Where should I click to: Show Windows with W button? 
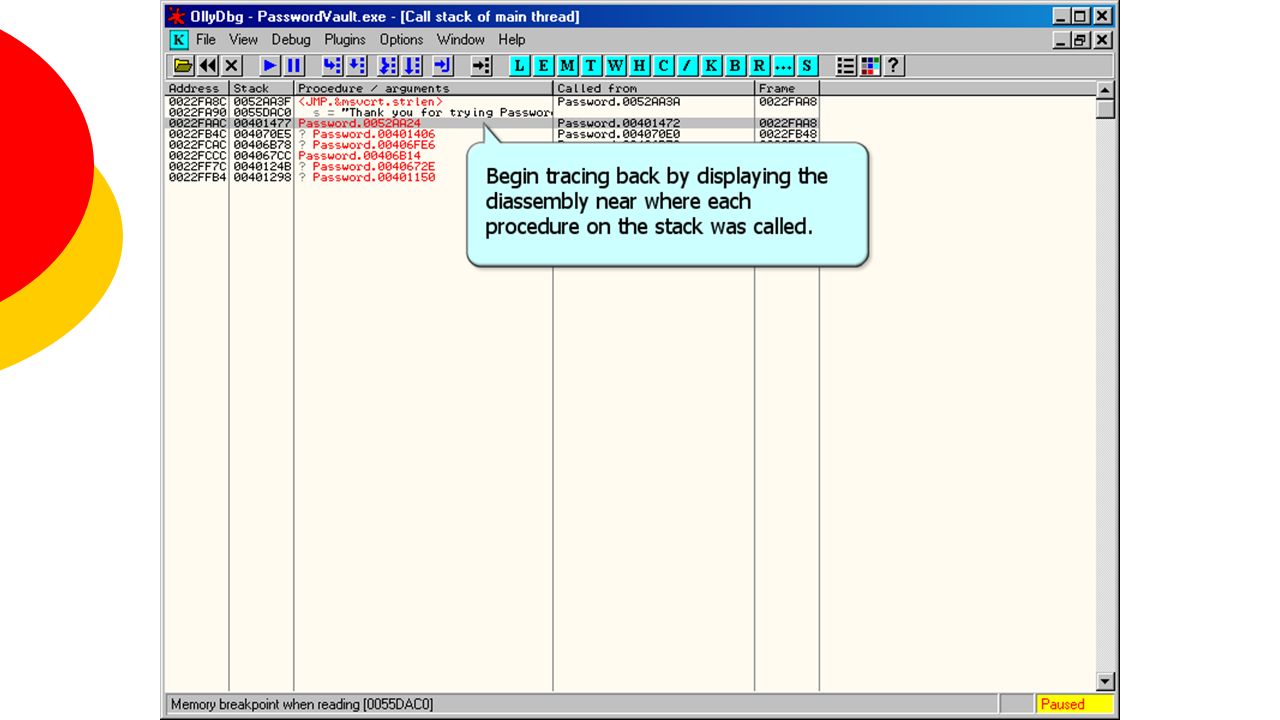pos(615,66)
